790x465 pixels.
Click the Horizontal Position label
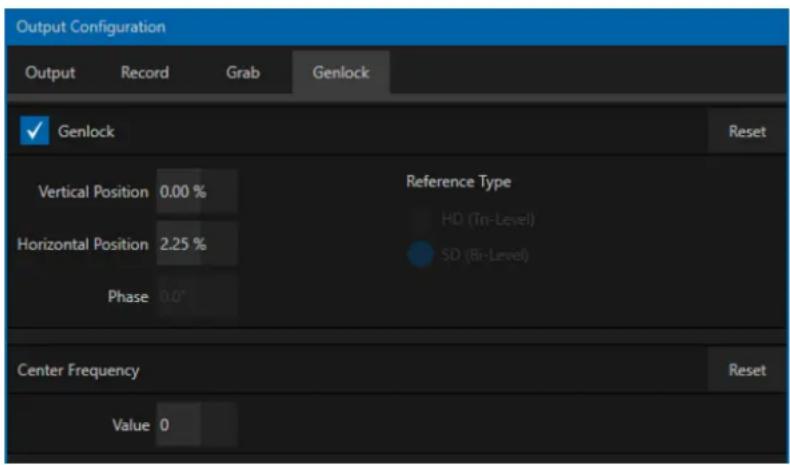83,244
